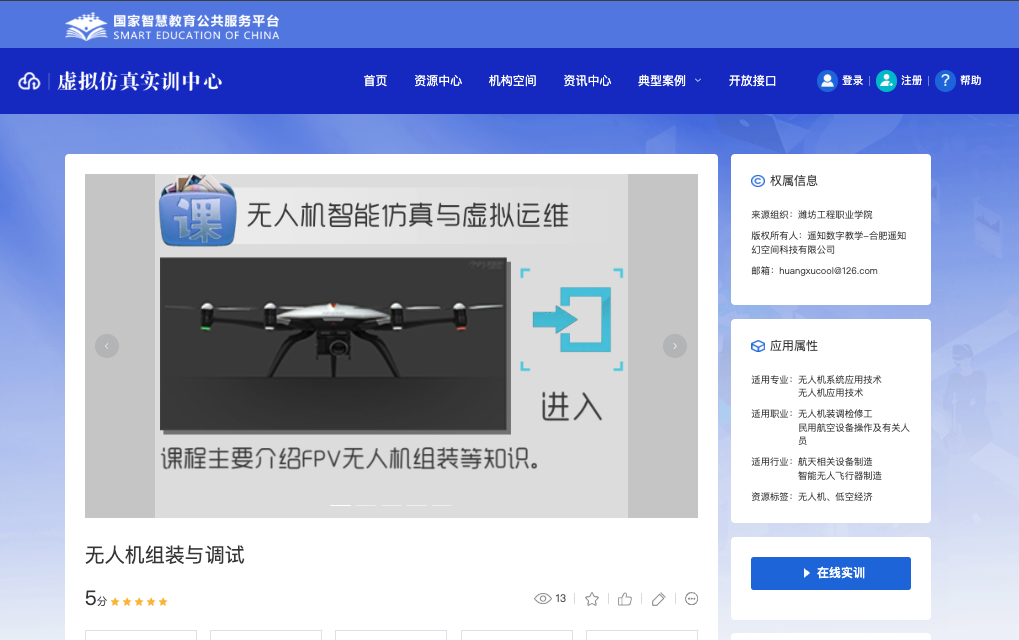This screenshot has height=640, width=1019.
Task: Click the 智能无人飞行器制造 industry text
Action: [840, 476]
